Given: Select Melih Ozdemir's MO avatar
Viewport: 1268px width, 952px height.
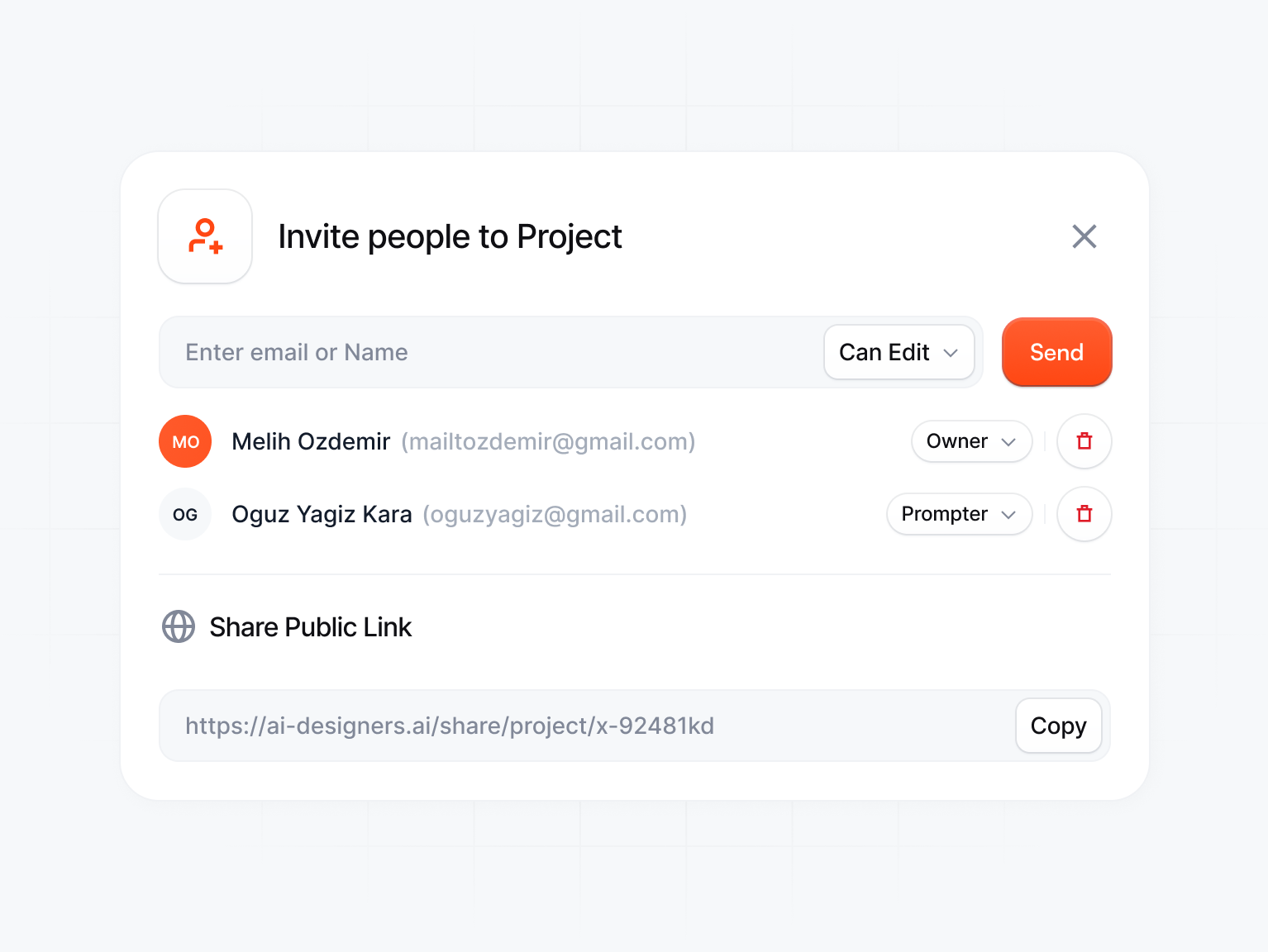Looking at the screenshot, I should coord(184,441).
